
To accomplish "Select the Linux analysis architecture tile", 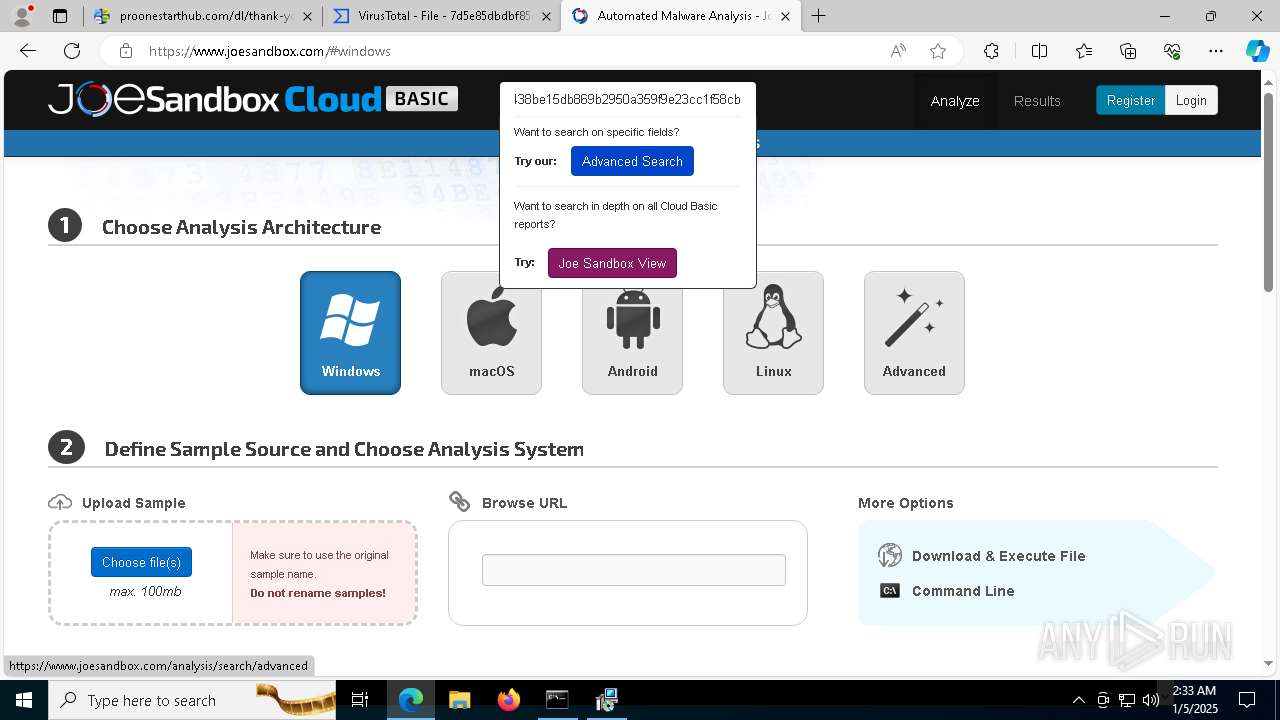I will [x=773, y=333].
